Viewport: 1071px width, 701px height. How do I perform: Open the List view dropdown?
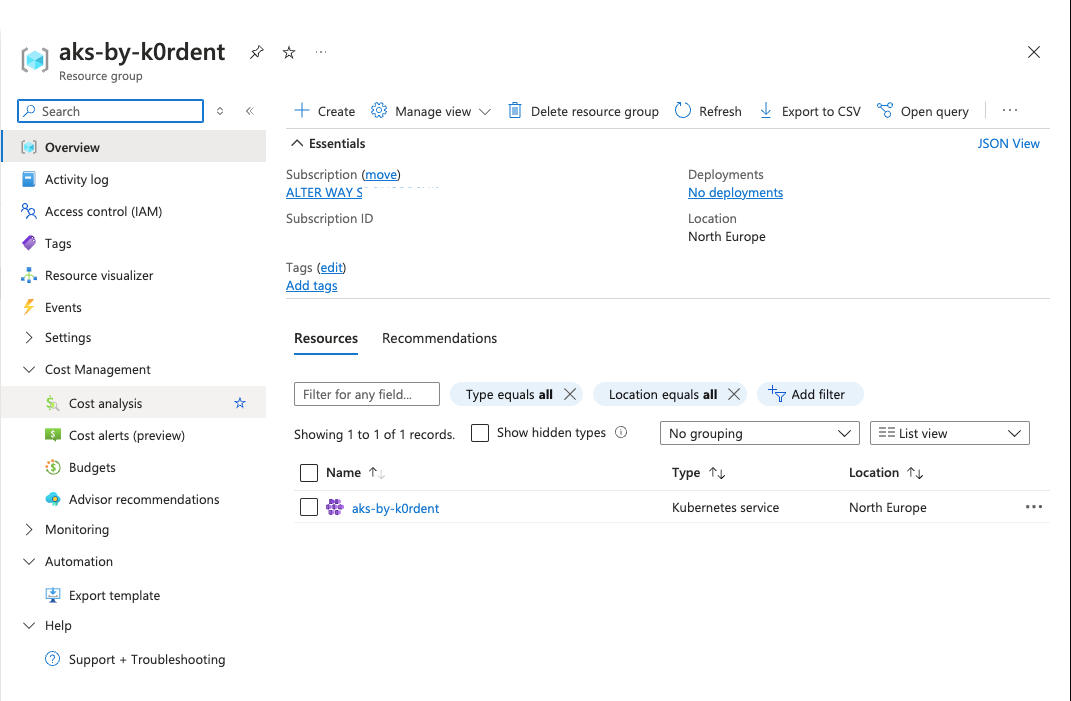point(949,433)
